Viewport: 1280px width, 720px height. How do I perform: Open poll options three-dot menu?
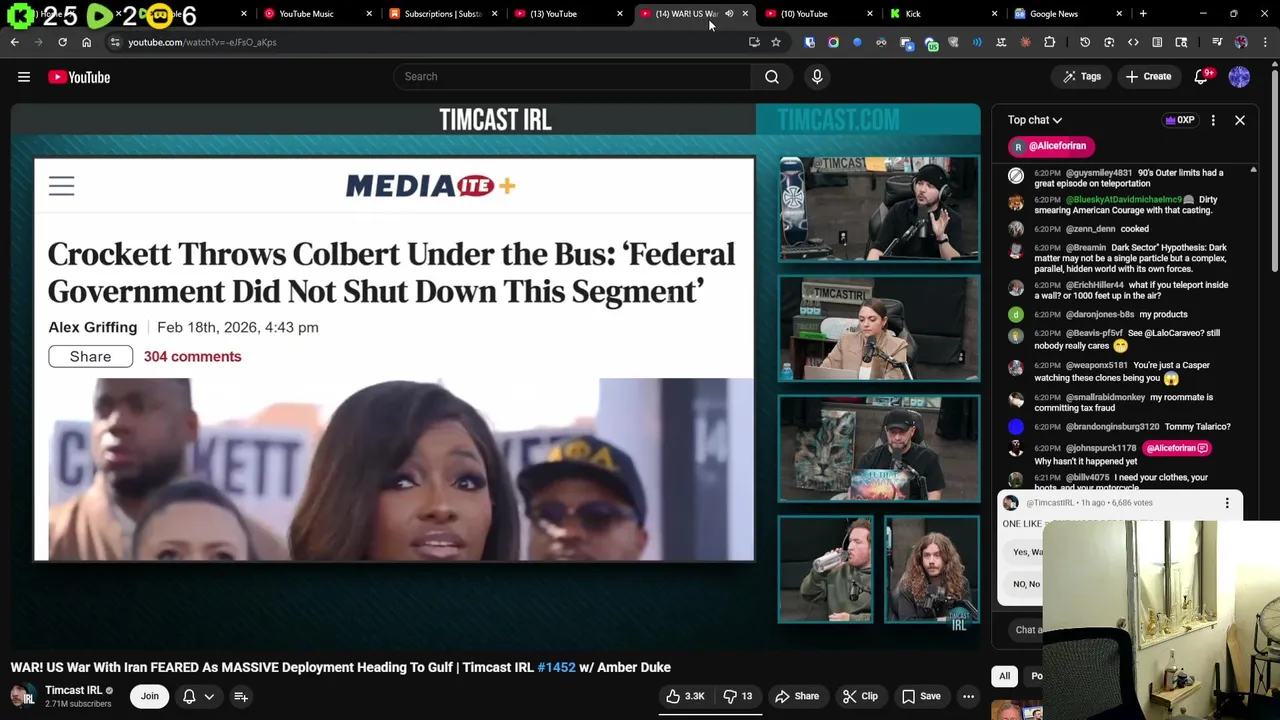point(1227,503)
